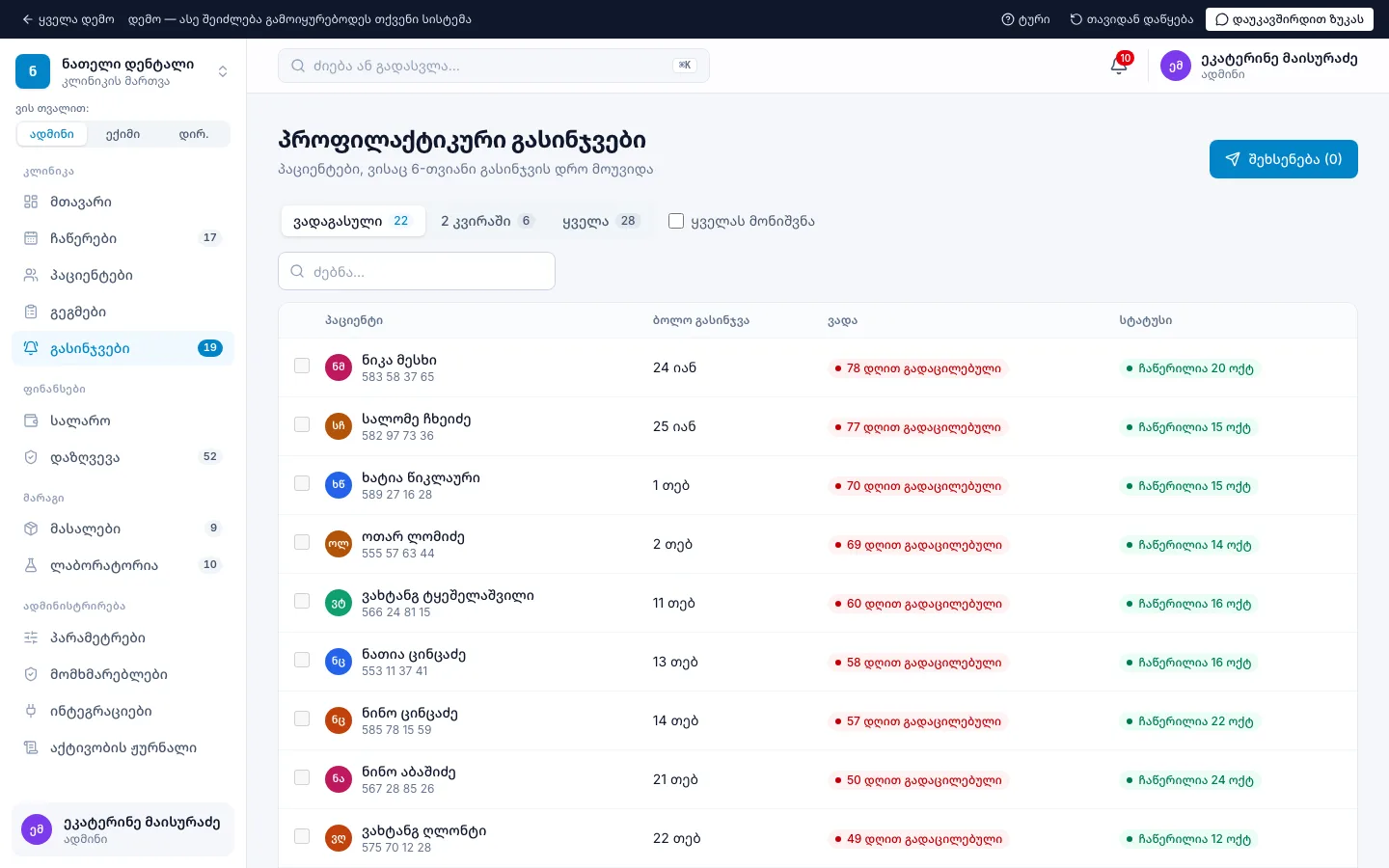Check the box for ნათია ცინცაძე
This screenshot has width=1389, height=868.
[302, 660]
